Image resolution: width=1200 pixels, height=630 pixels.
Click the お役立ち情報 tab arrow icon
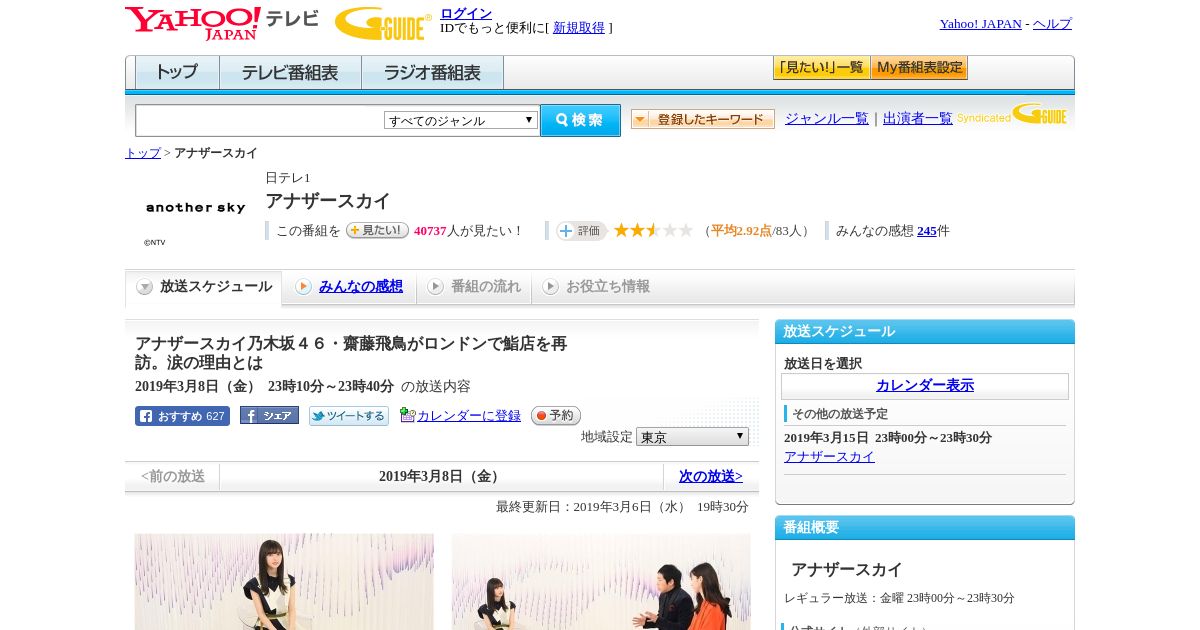pyautogui.click(x=550, y=287)
